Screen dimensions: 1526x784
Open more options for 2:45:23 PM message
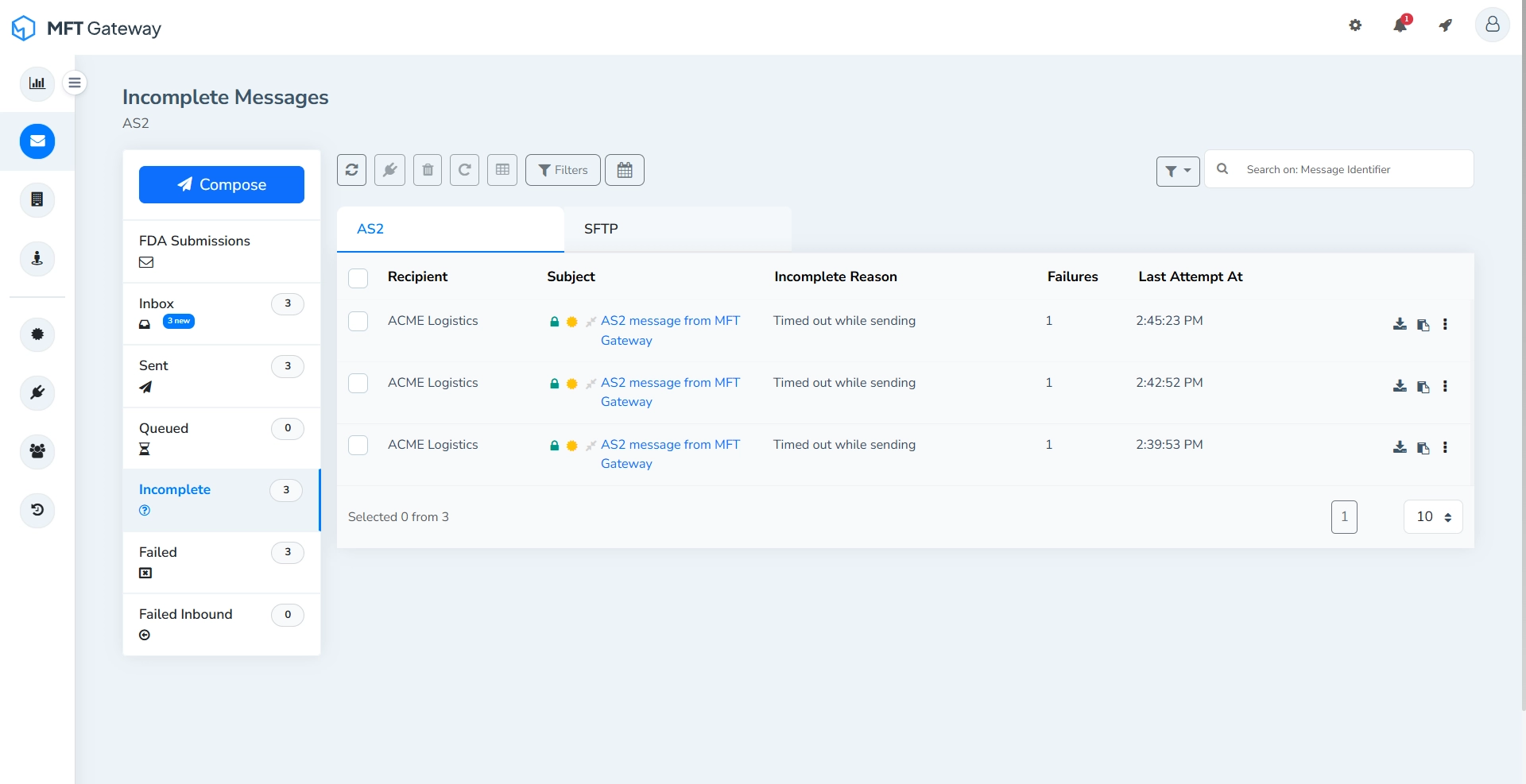1445,324
